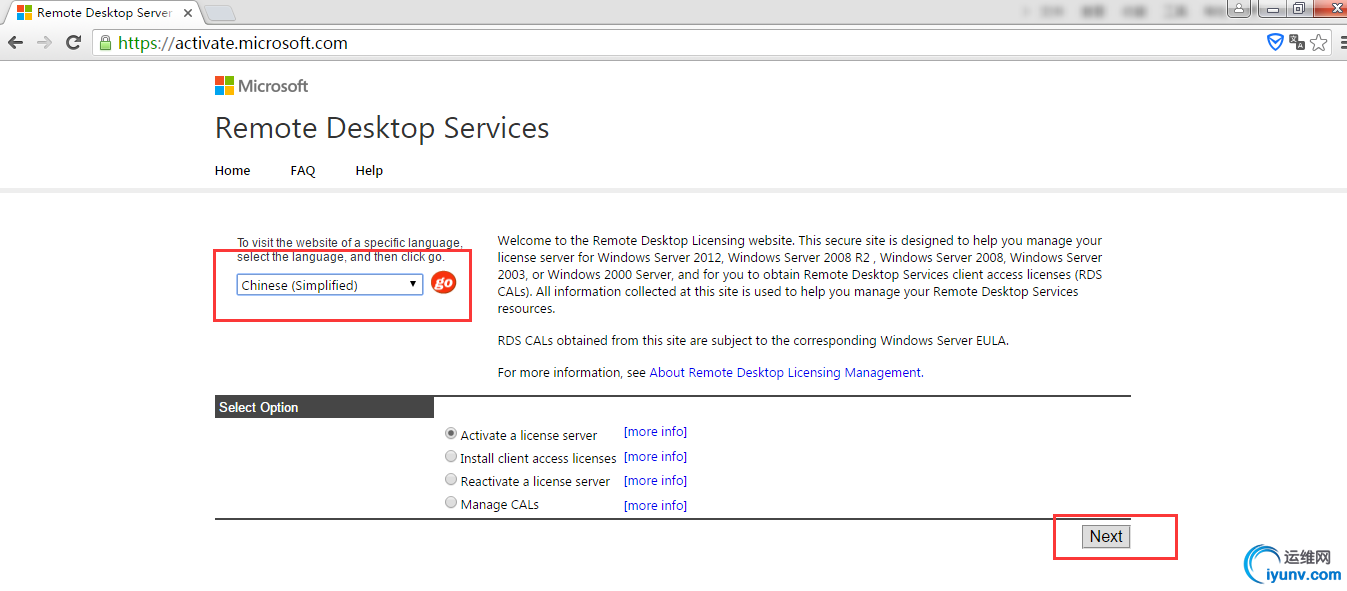Open the Chrome user profile button
1347x591 pixels.
coord(1240,9)
